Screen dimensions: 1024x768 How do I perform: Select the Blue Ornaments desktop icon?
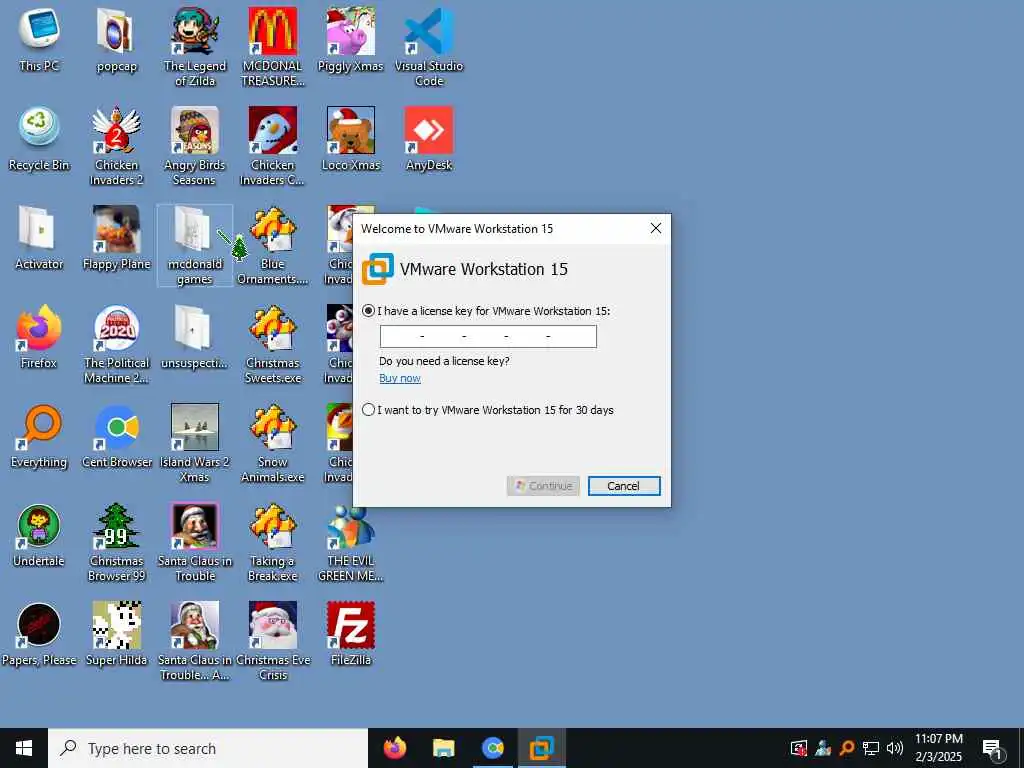click(273, 246)
